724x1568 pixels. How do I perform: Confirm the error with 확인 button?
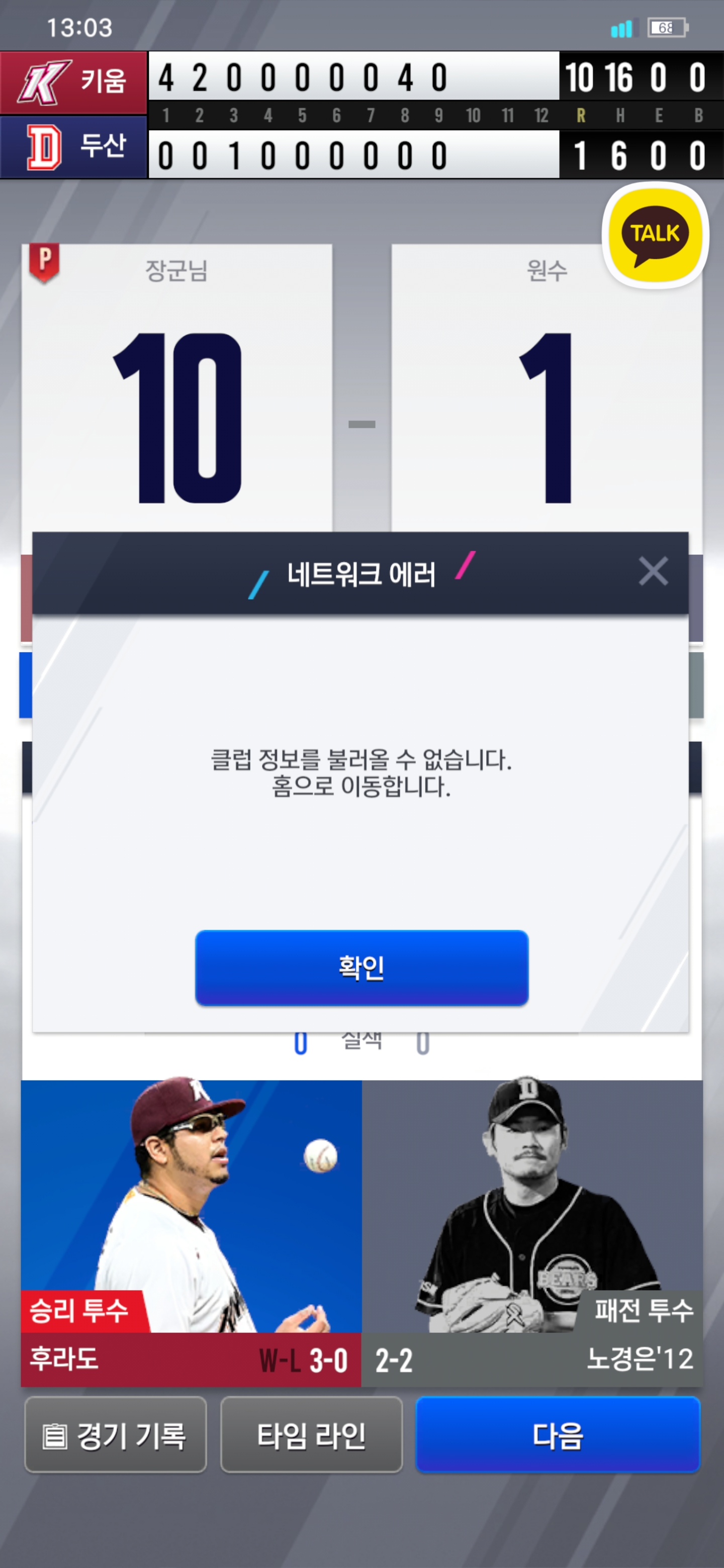point(361,968)
